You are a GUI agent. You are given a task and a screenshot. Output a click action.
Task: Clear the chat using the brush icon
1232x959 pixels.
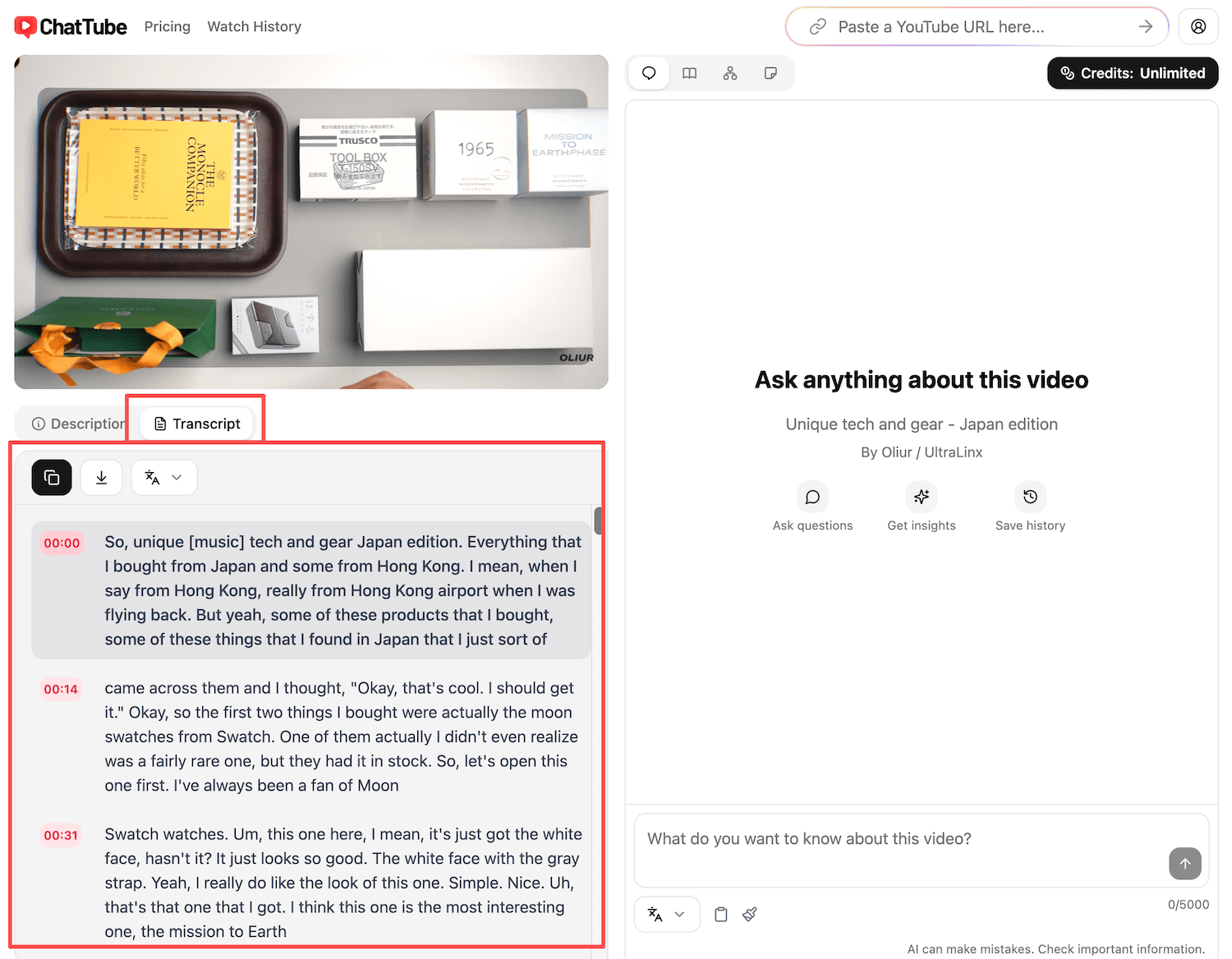[749, 914]
